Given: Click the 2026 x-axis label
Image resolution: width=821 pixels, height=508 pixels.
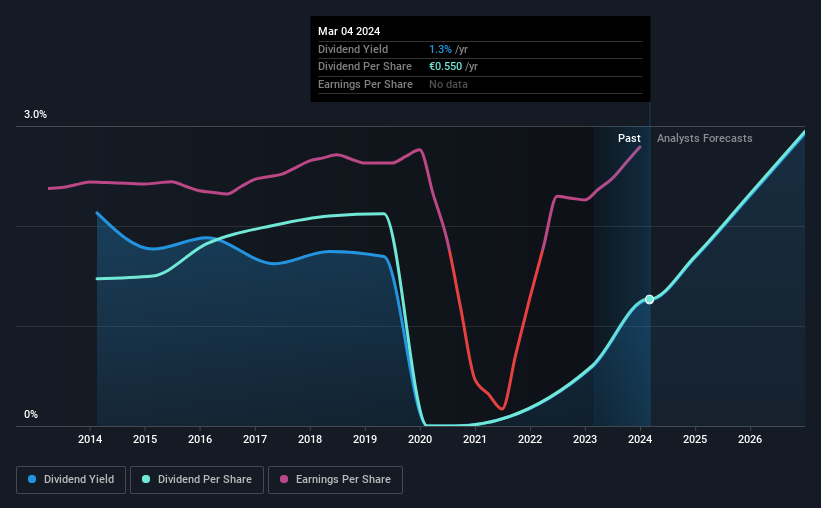Looking at the screenshot, I should [750, 439].
